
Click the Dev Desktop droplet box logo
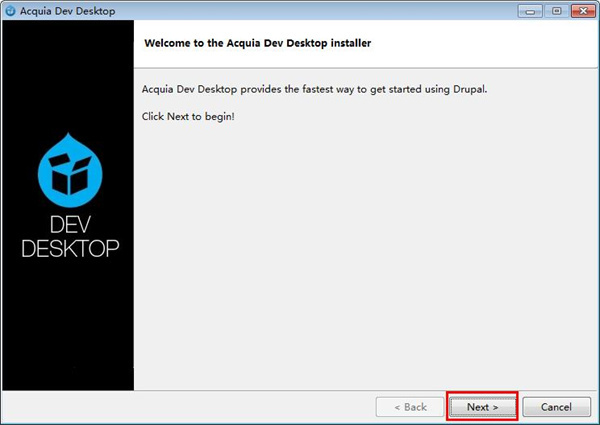(x=70, y=170)
